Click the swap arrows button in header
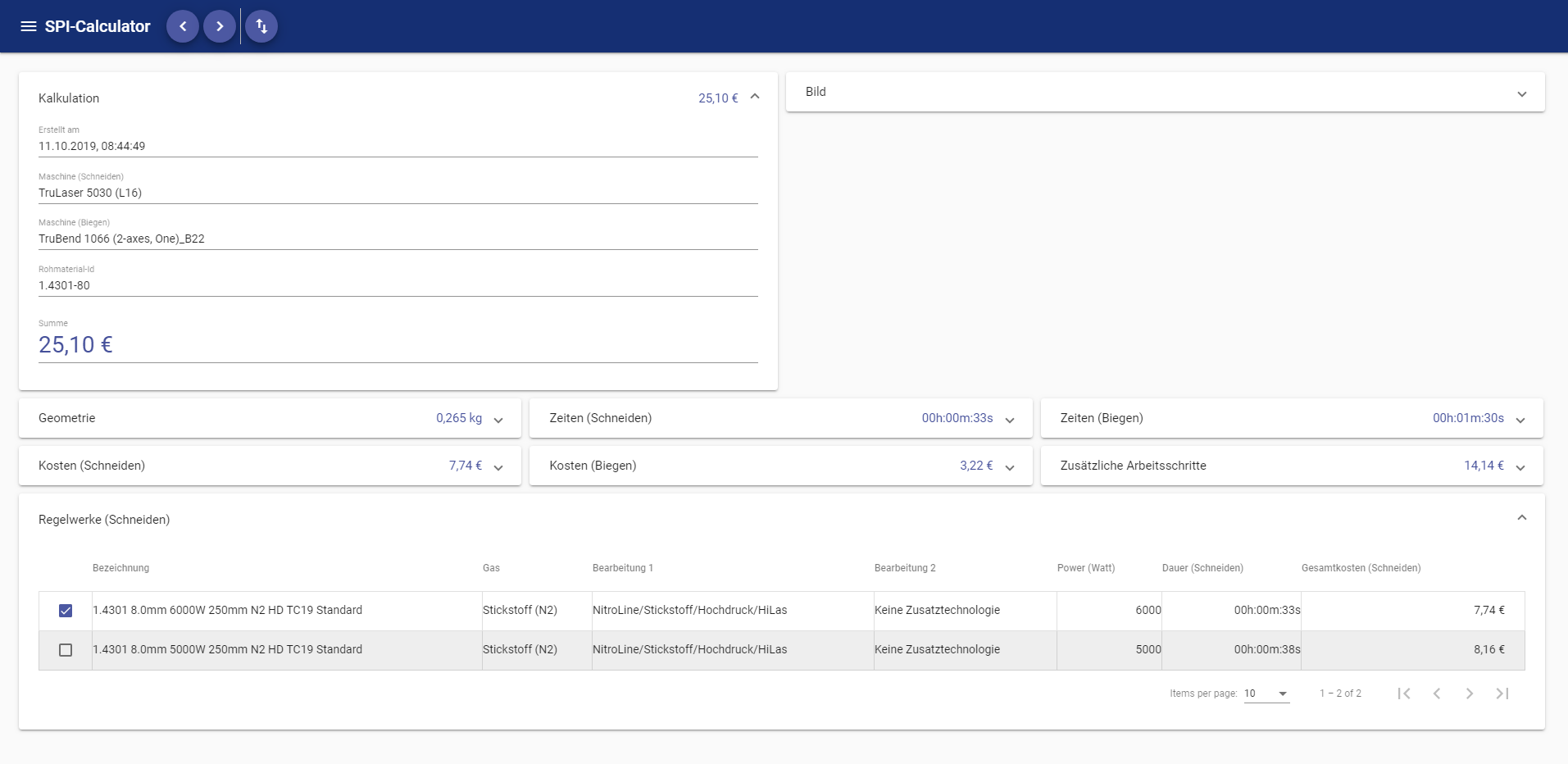The height and width of the screenshot is (764, 1568). click(x=261, y=26)
